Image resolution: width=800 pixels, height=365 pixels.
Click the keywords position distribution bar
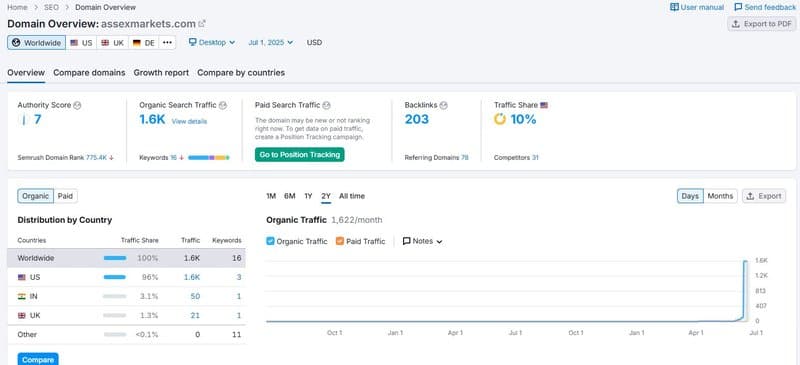209,158
